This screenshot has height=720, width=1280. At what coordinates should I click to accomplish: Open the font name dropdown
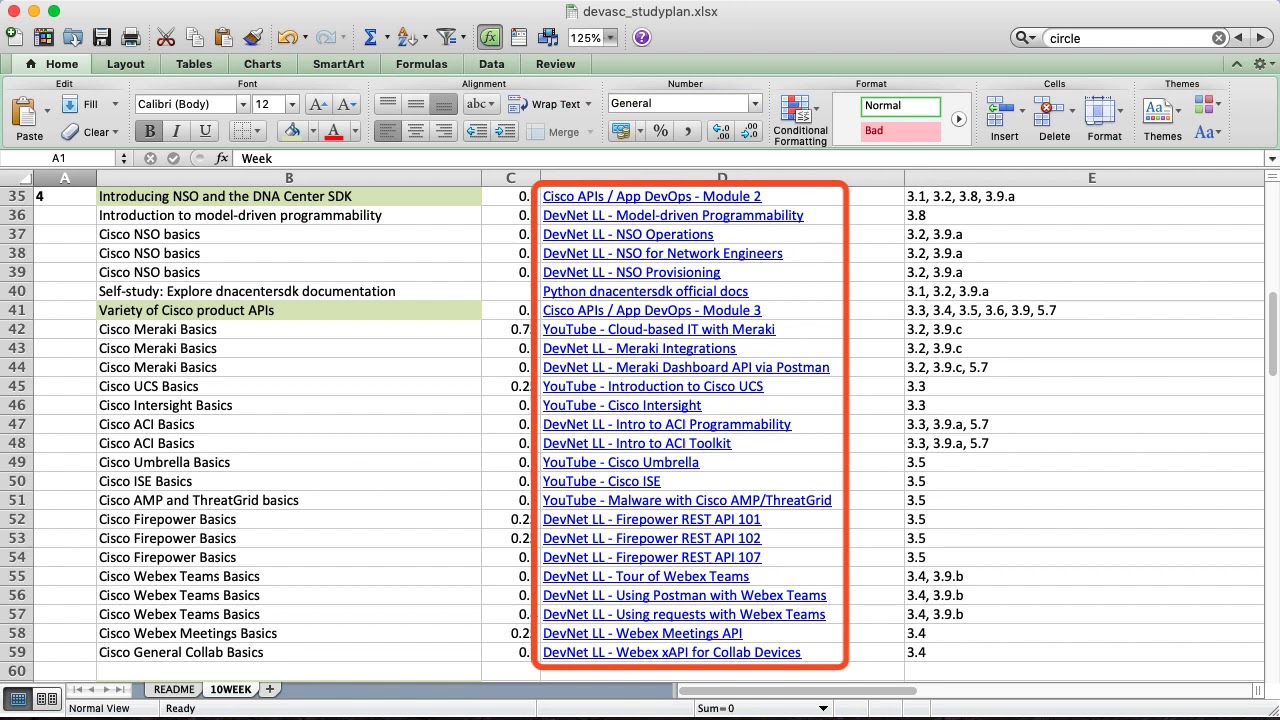(242, 104)
